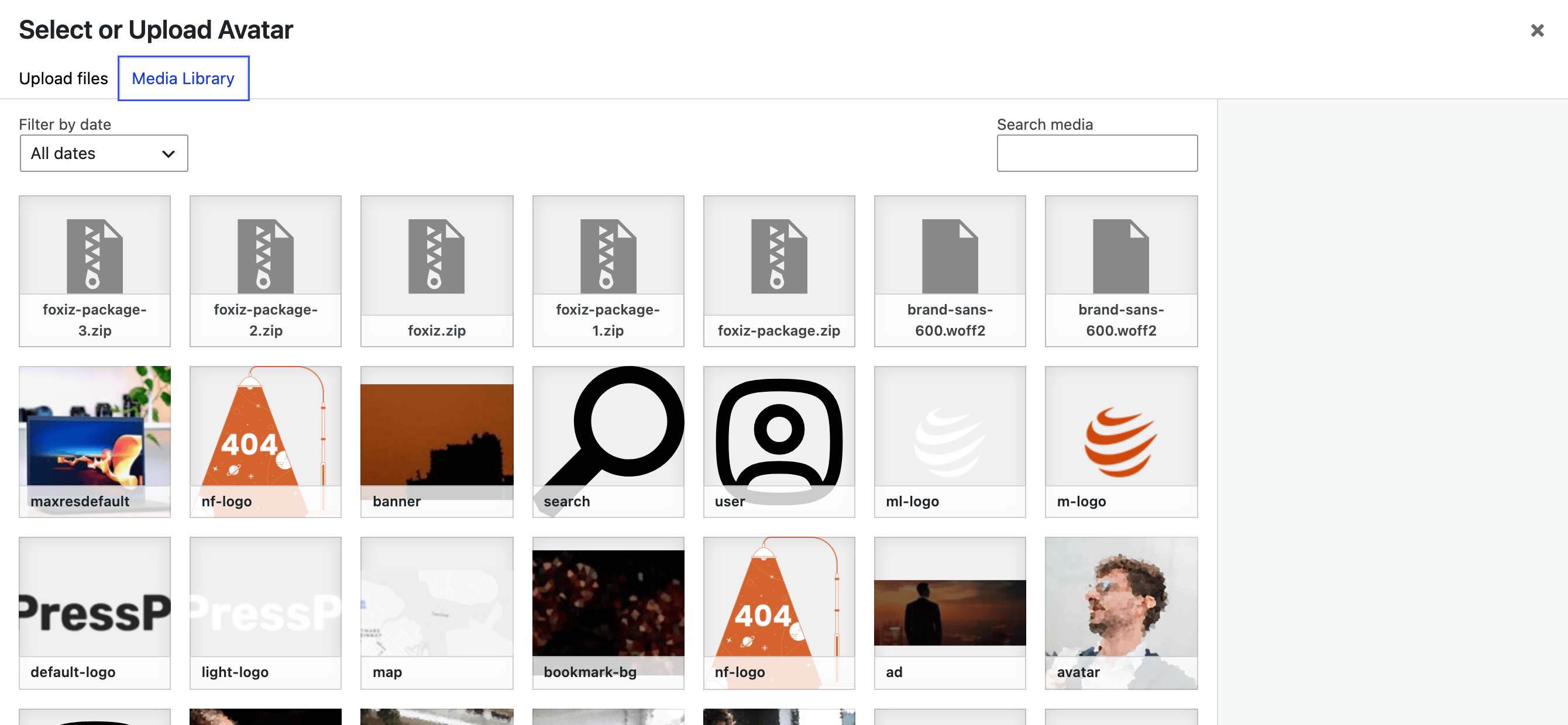This screenshot has height=725, width=1568.
Task: Open the Filter by date dropdown
Action: pos(104,153)
